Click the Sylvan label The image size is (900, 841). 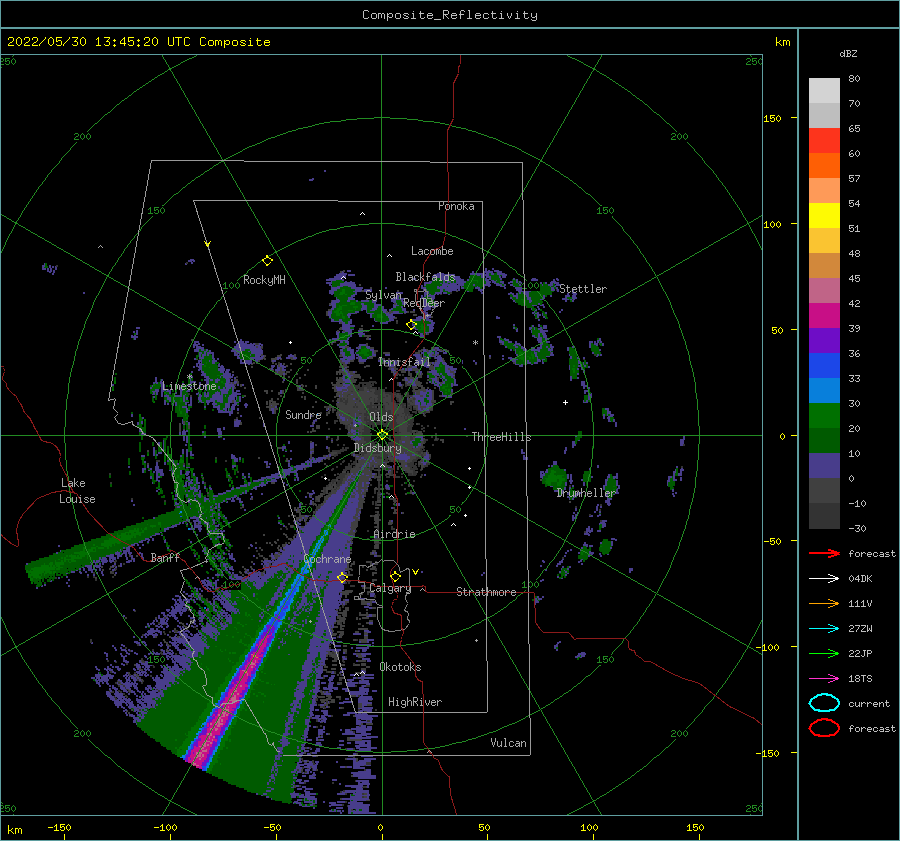point(383,295)
